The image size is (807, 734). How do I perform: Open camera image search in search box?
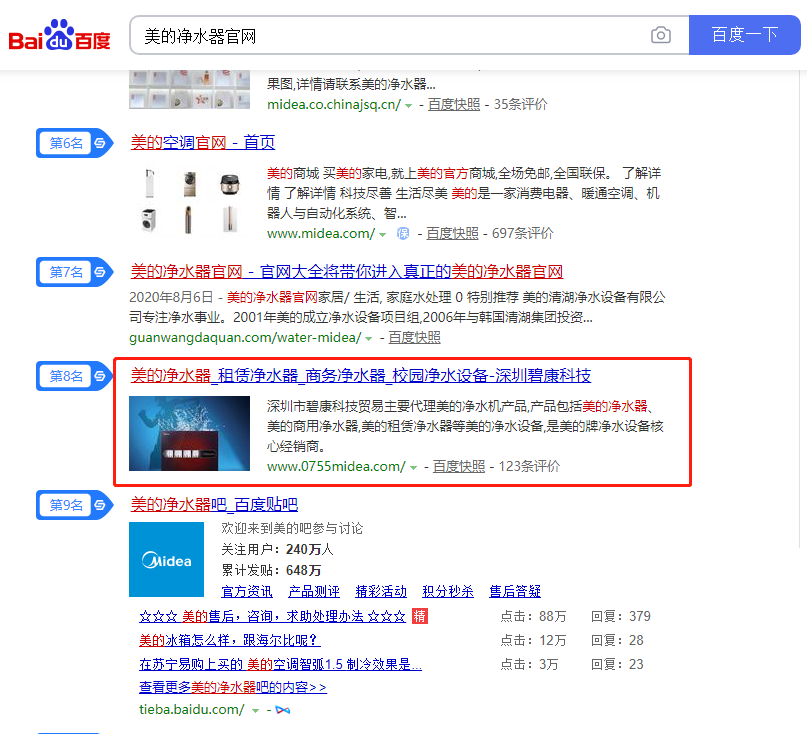pos(660,35)
